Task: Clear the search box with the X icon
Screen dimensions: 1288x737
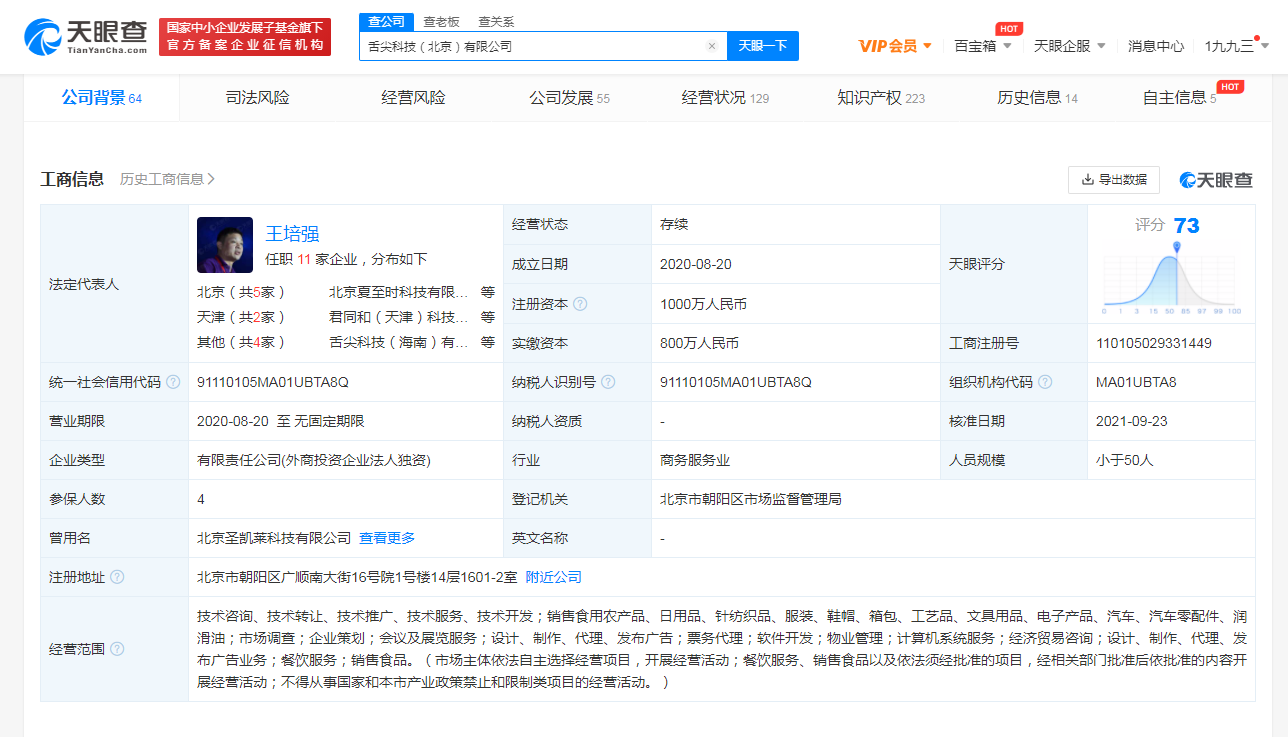Action: coord(711,46)
